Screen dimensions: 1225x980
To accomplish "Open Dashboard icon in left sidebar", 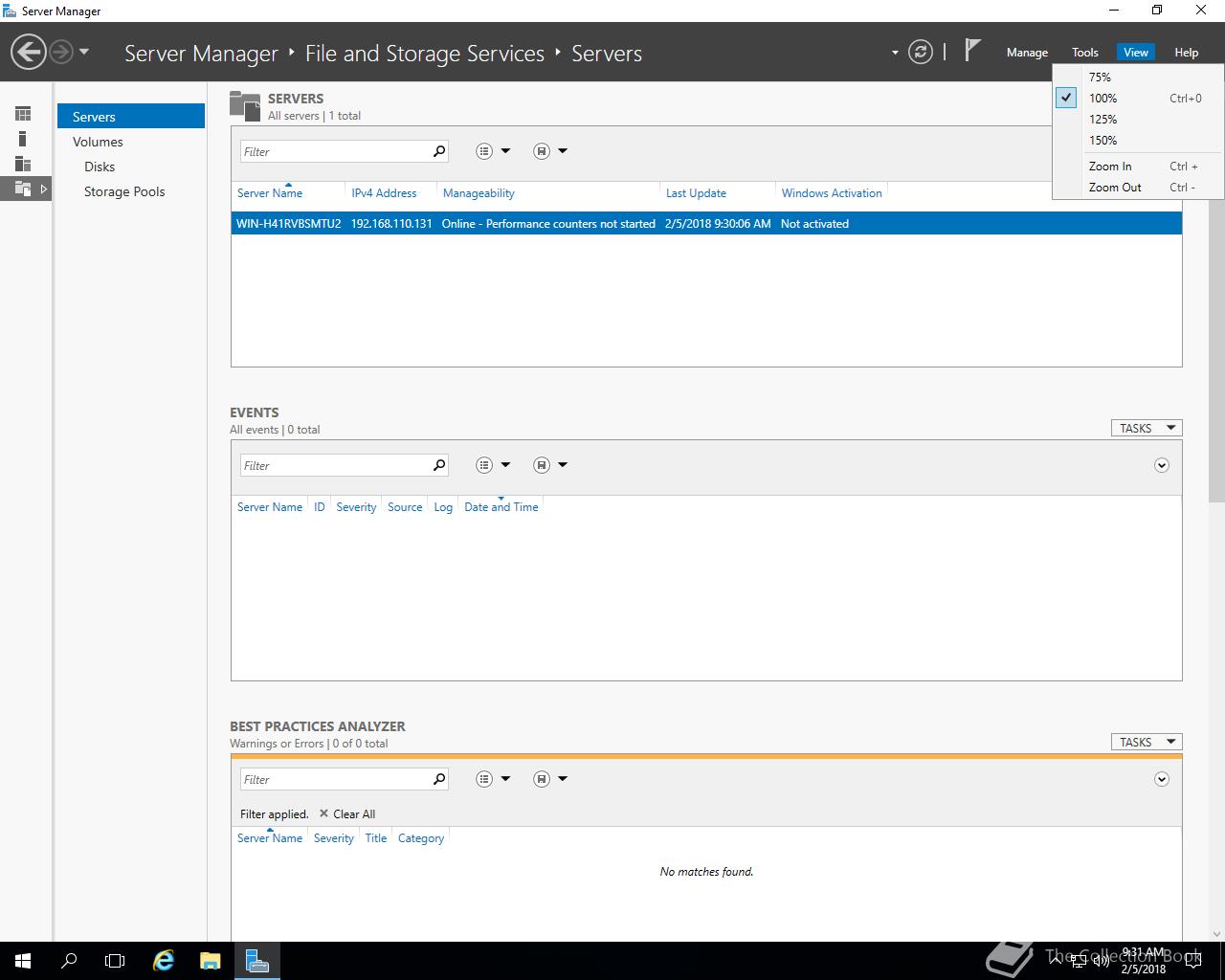I will click(x=23, y=114).
